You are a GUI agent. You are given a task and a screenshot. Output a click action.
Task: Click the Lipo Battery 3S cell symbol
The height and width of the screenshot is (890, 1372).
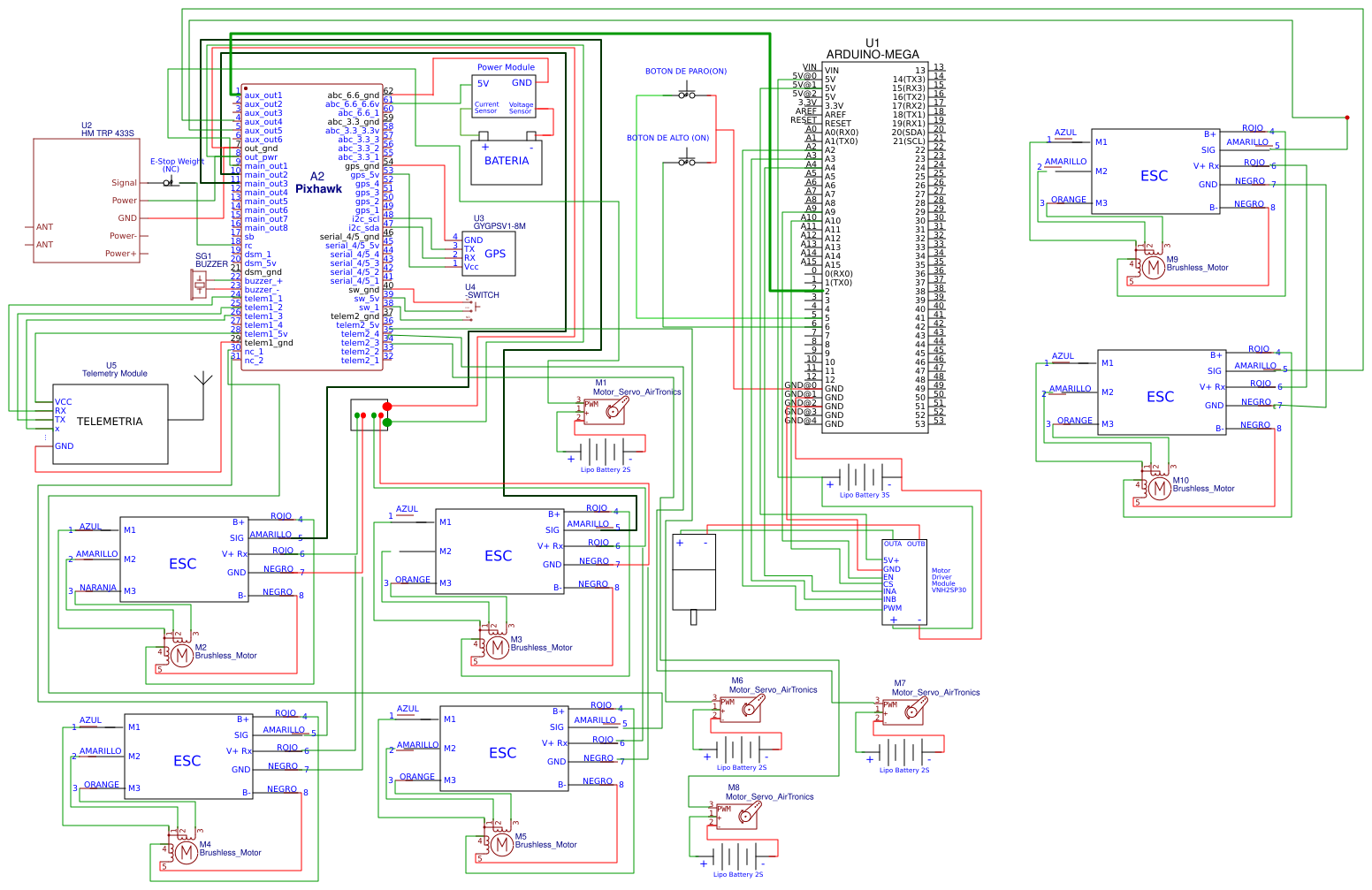tap(864, 477)
